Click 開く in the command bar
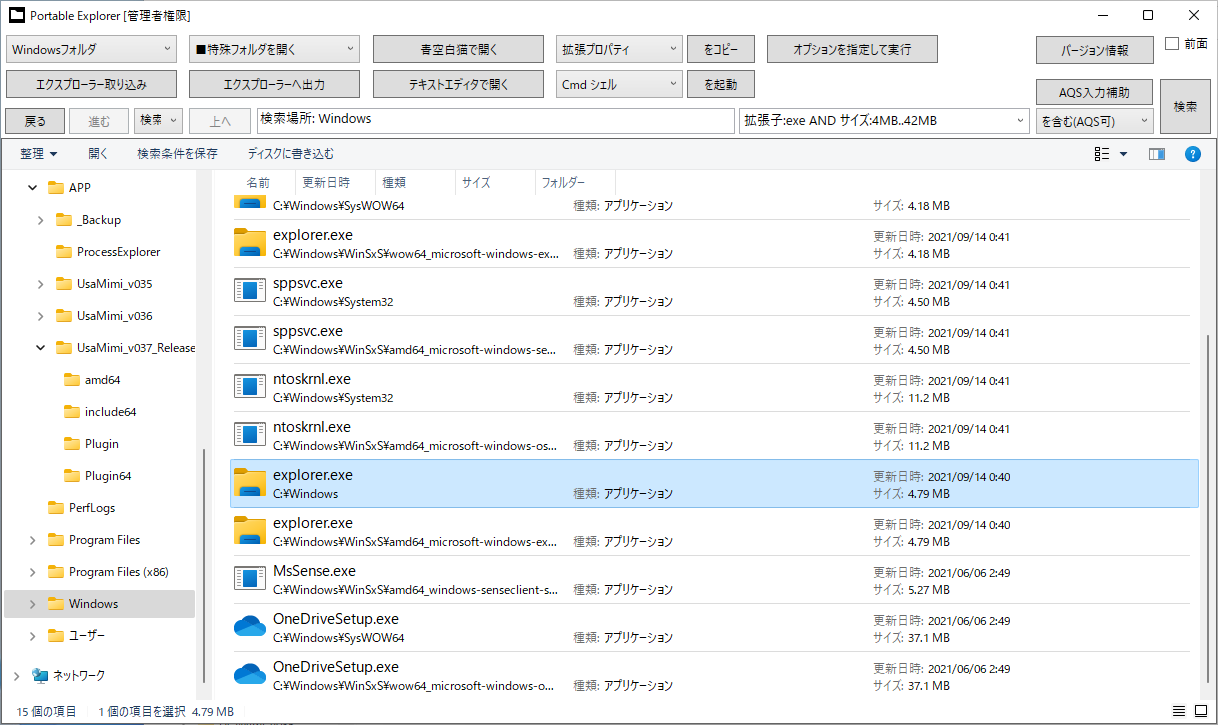This screenshot has height=725, width=1218. [98, 154]
